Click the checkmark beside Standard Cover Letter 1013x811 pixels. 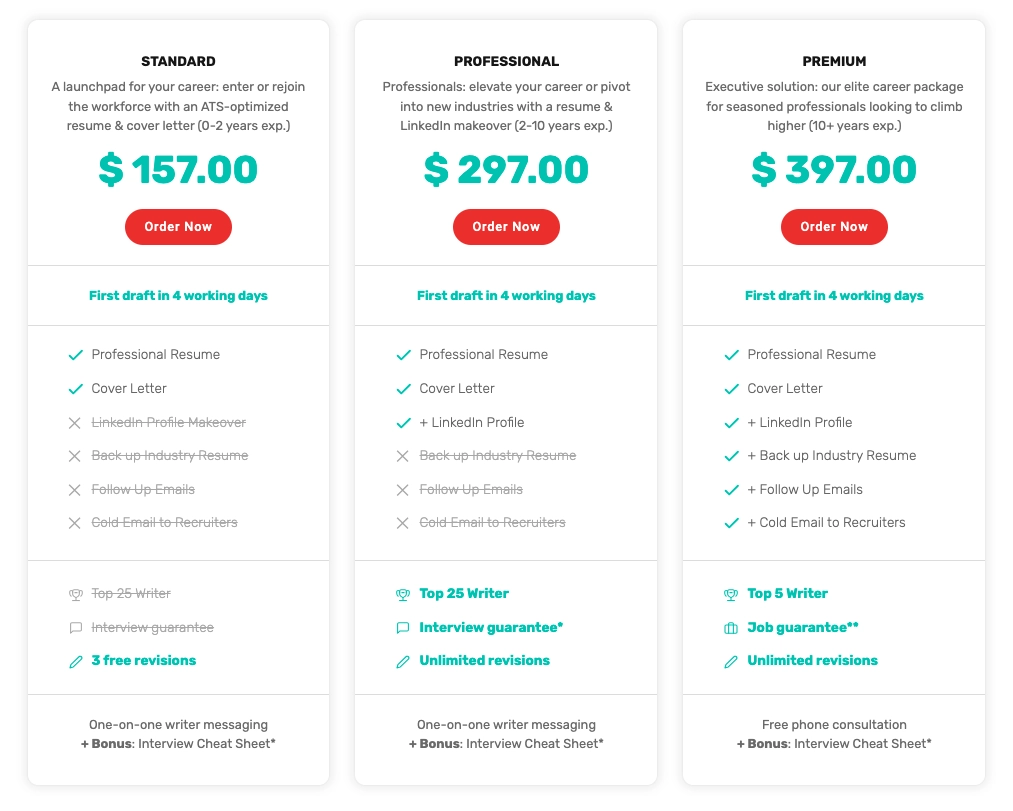(x=75, y=389)
